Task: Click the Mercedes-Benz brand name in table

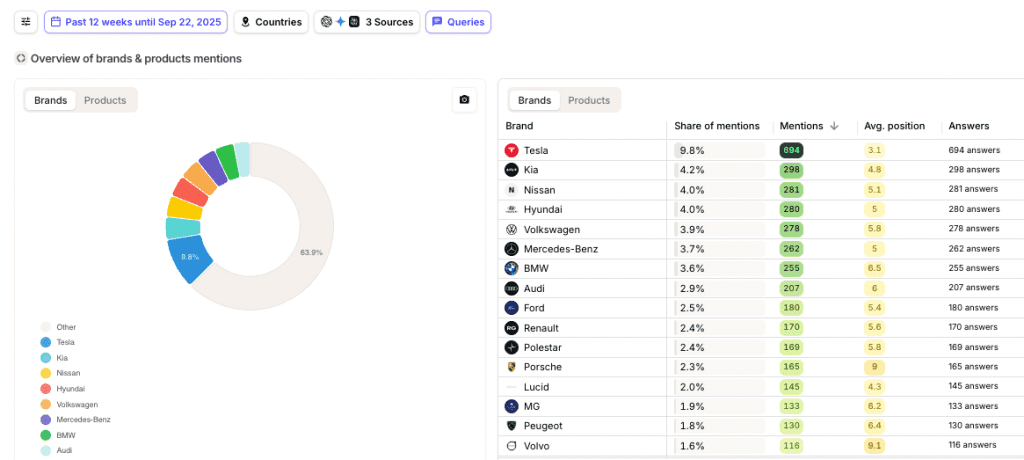Action: [560, 249]
